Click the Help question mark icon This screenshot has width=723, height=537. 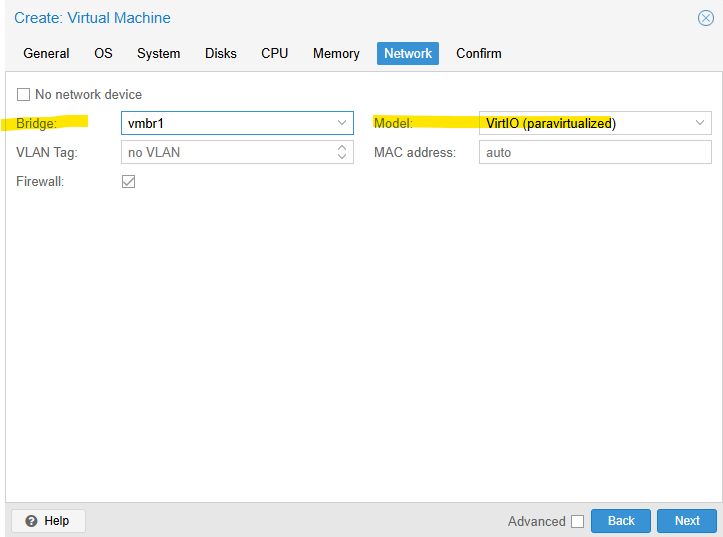tap(31, 521)
